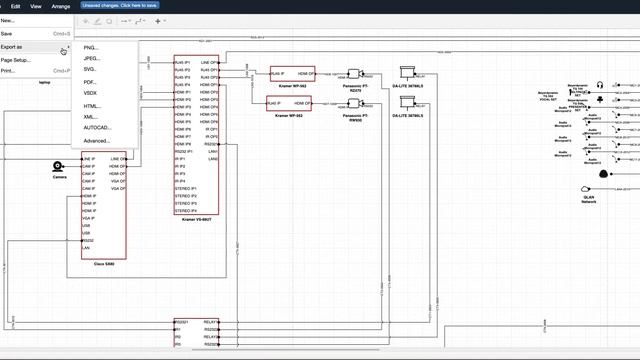Select the upper DA-LITE 36786LS screen icon
Viewport: 640px width, 360px height.
[x=407, y=73]
